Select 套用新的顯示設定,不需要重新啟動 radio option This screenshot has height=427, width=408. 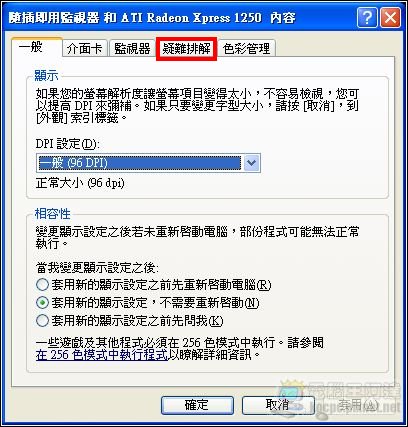pos(148,303)
